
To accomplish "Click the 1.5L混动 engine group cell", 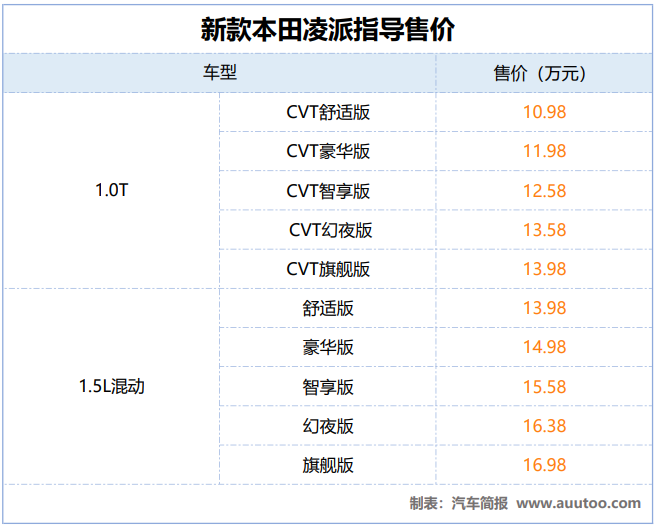I will click(x=112, y=386).
